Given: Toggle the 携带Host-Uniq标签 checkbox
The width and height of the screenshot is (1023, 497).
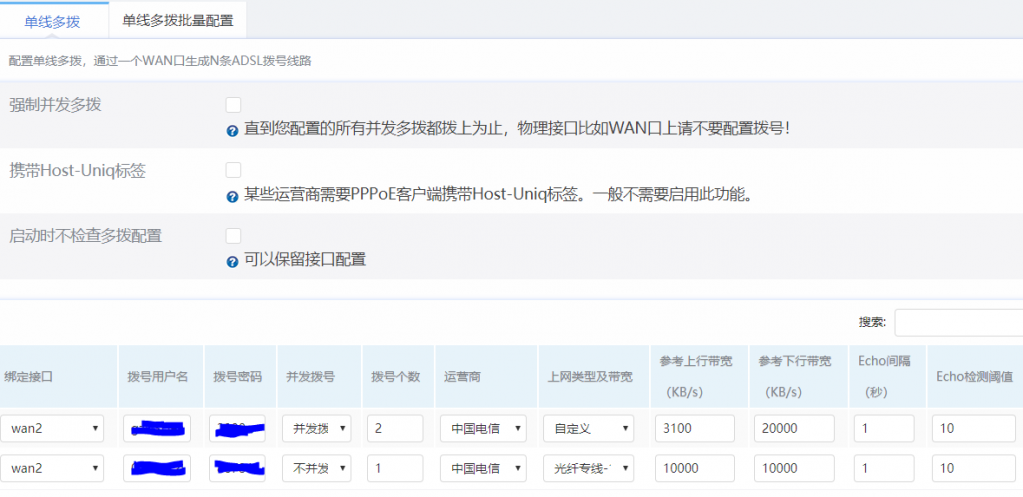Looking at the screenshot, I should point(233,170).
